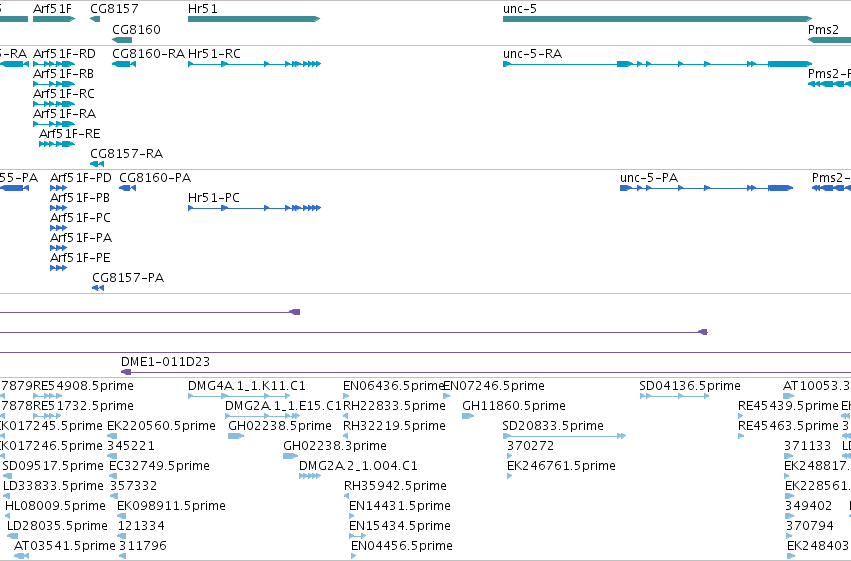Screen dimensions: 851x561
Task: Click the Arf51F-PA protein label
Action: [x=81, y=238]
